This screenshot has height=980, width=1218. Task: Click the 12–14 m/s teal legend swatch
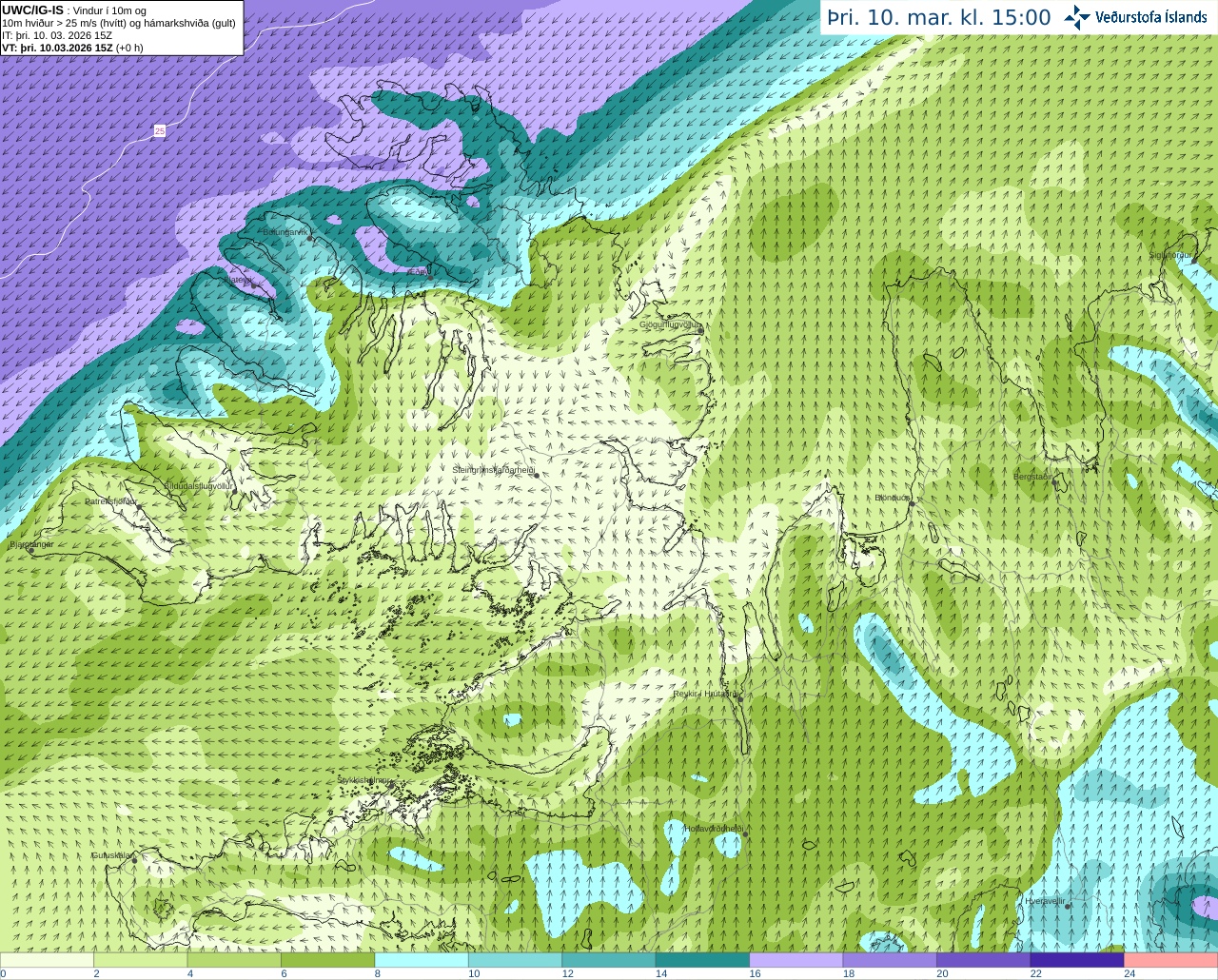[609, 959]
